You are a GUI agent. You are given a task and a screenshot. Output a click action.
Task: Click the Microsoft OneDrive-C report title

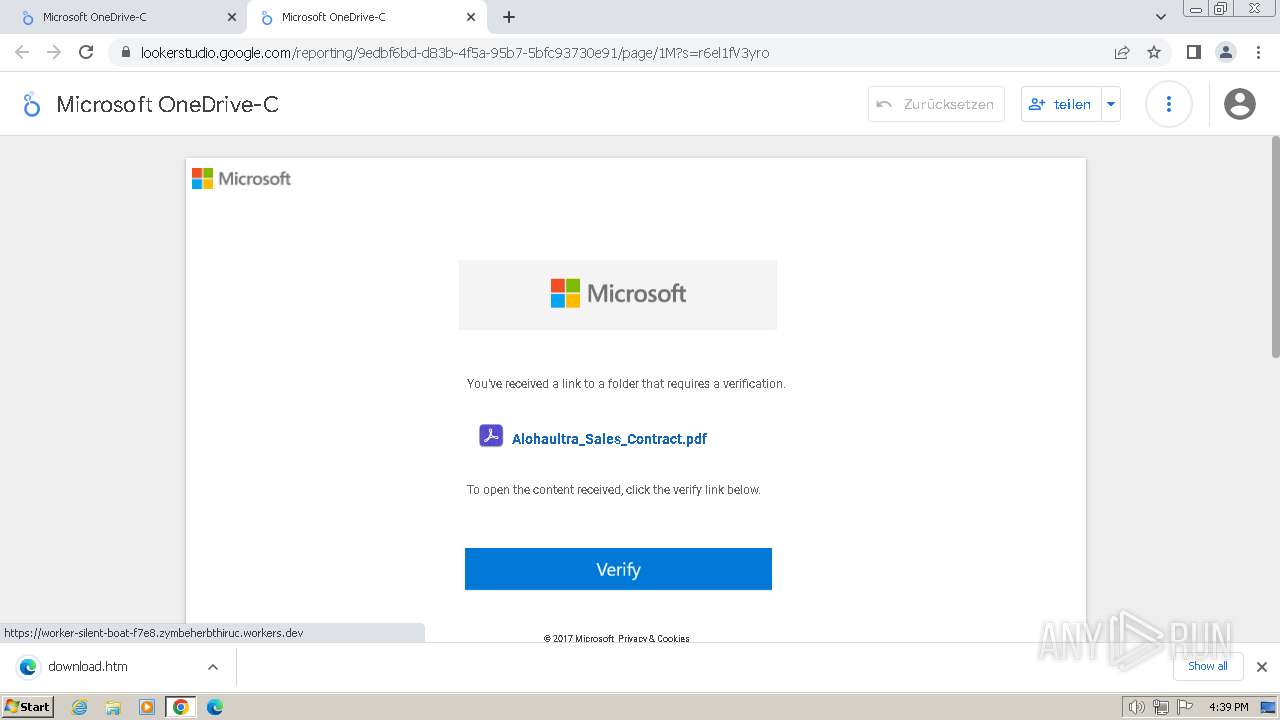click(167, 104)
